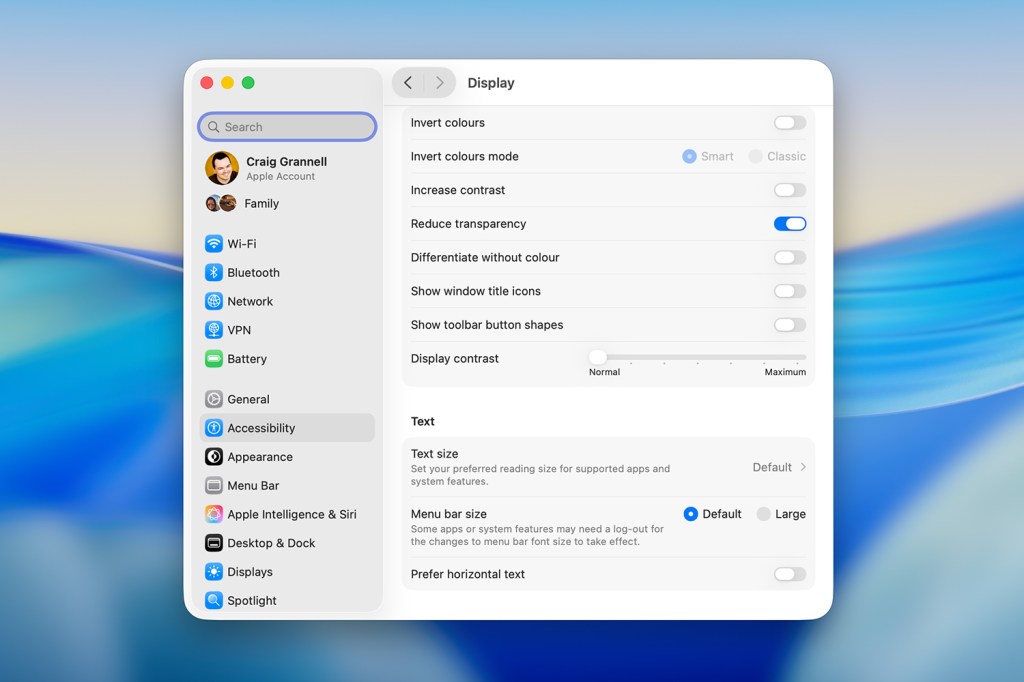The width and height of the screenshot is (1024, 682).
Task: Open Spotlight settings icon
Action: 213,601
